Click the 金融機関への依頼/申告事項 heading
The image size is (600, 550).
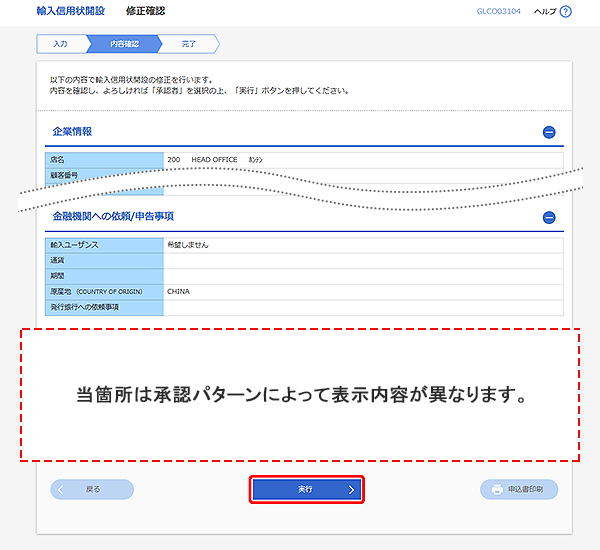point(113,216)
